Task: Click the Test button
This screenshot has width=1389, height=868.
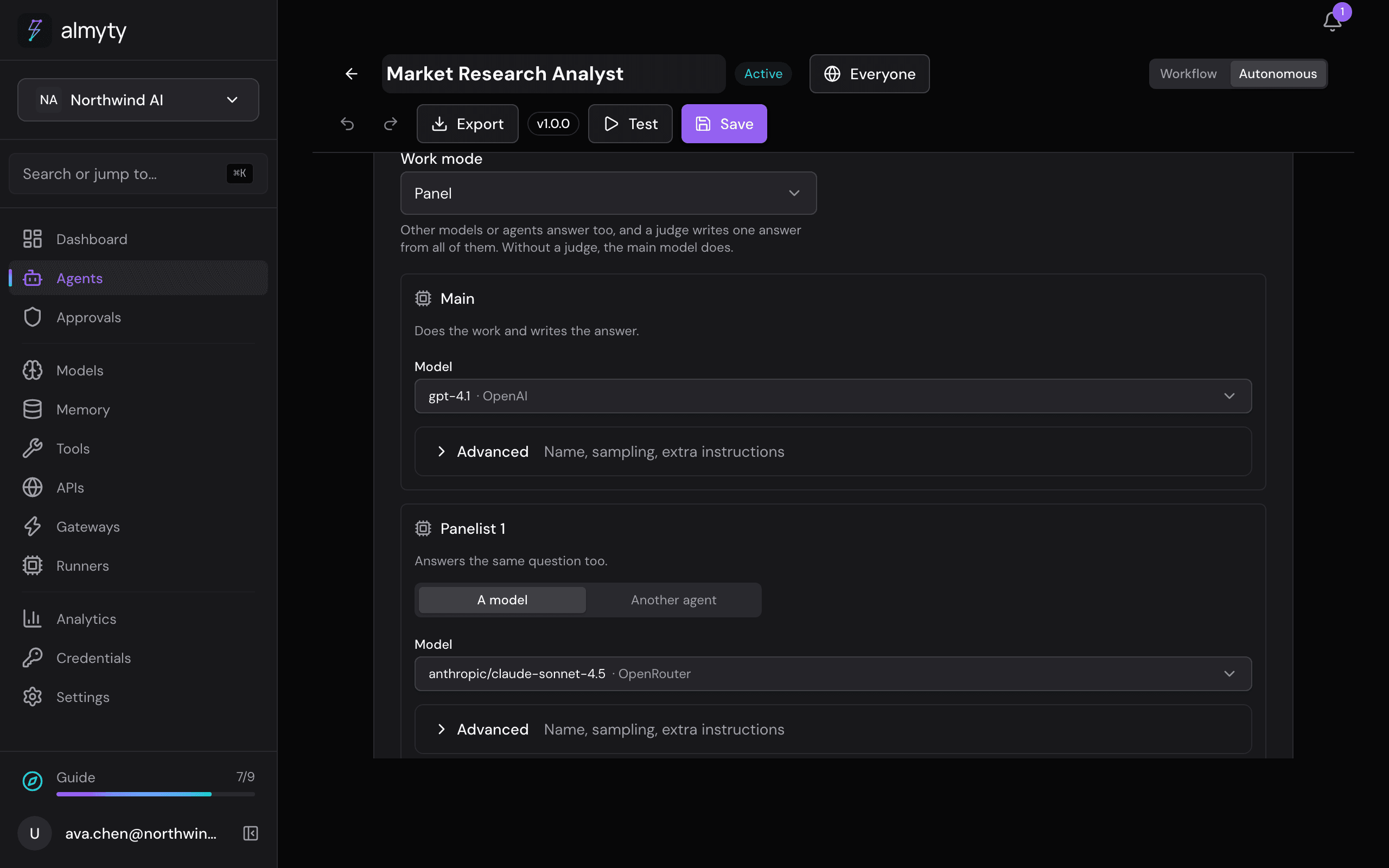Action: (x=630, y=124)
